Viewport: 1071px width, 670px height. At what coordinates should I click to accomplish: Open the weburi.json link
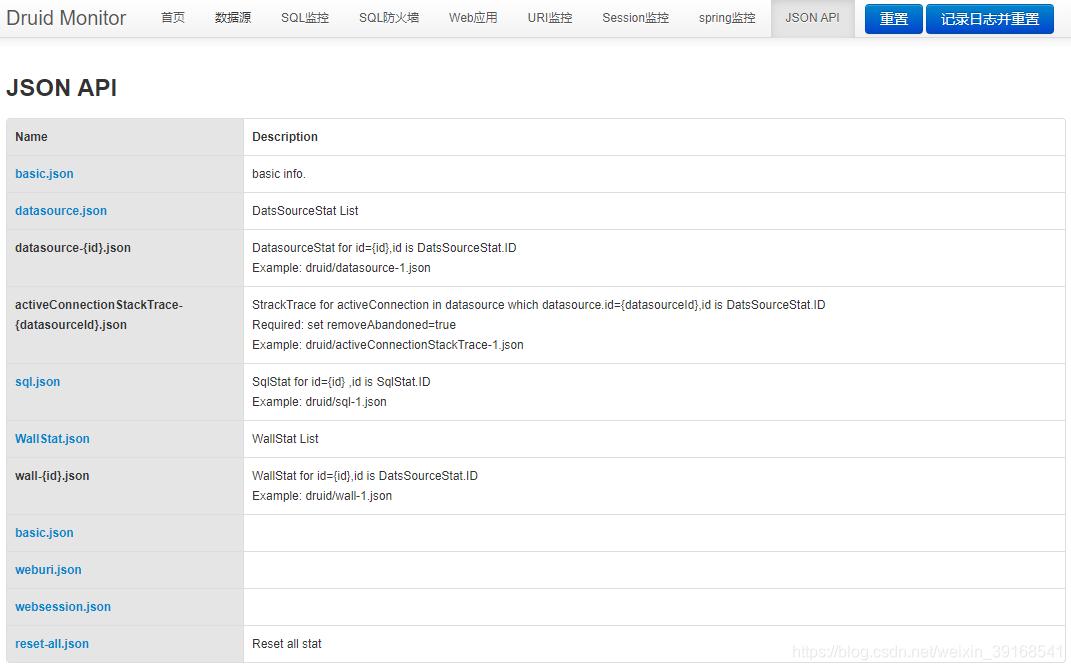click(48, 570)
